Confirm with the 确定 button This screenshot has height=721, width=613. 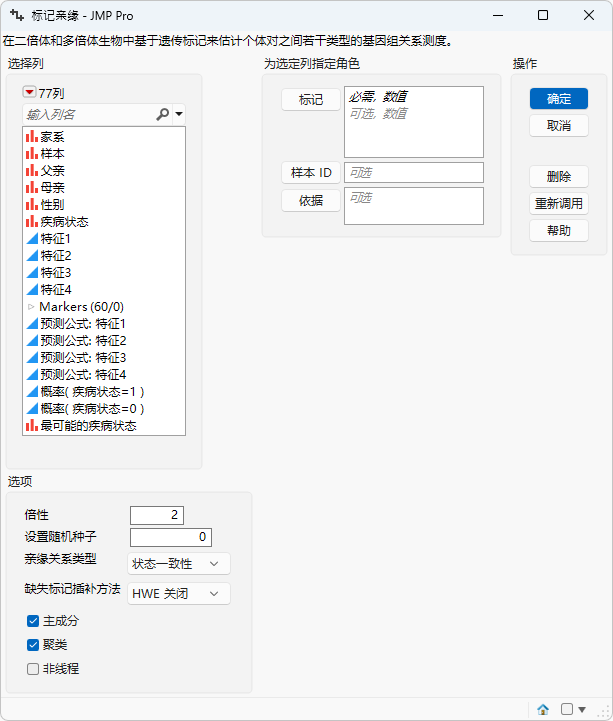[559, 99]
